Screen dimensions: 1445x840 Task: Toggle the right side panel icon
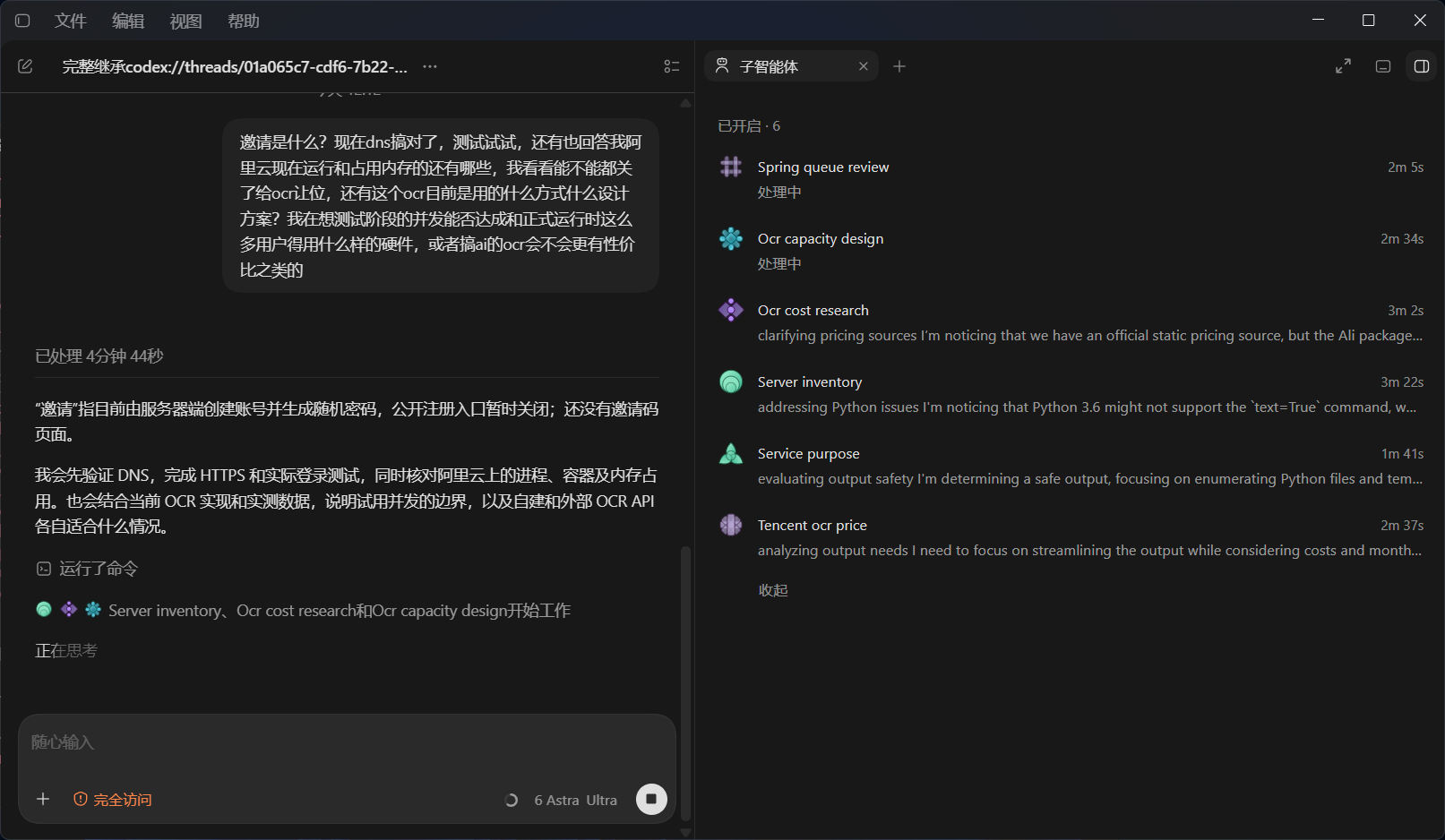[x=1422, y=66]
